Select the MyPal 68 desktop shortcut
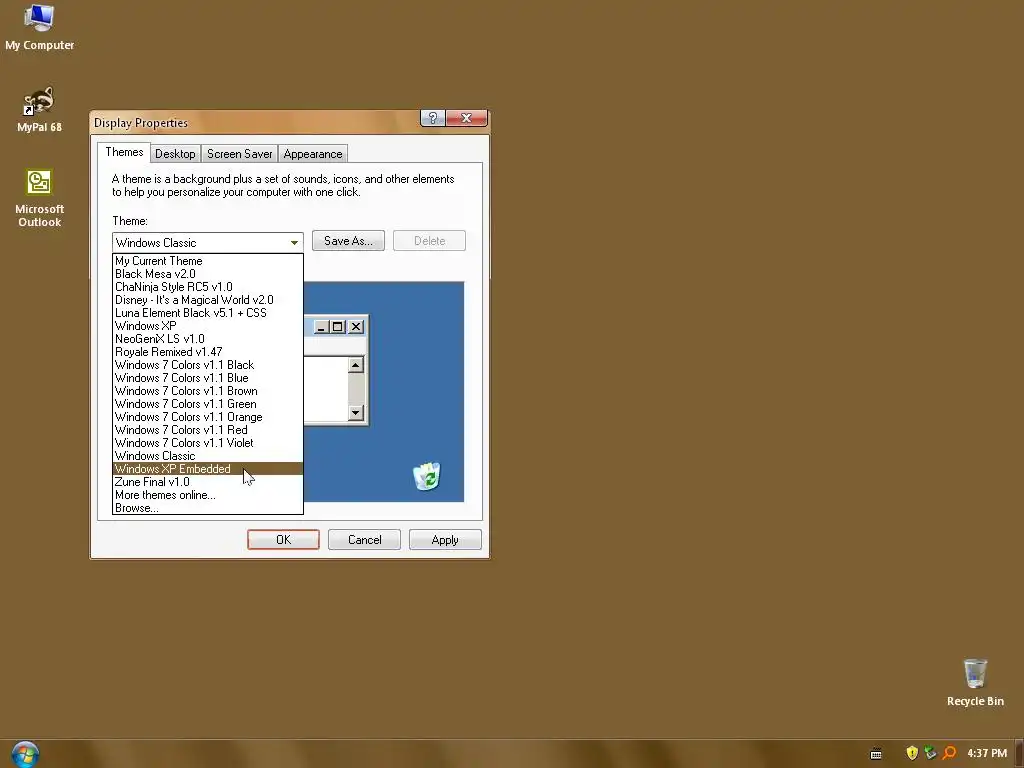Viewport: 1024px width, 768px height. pos(39,109)
